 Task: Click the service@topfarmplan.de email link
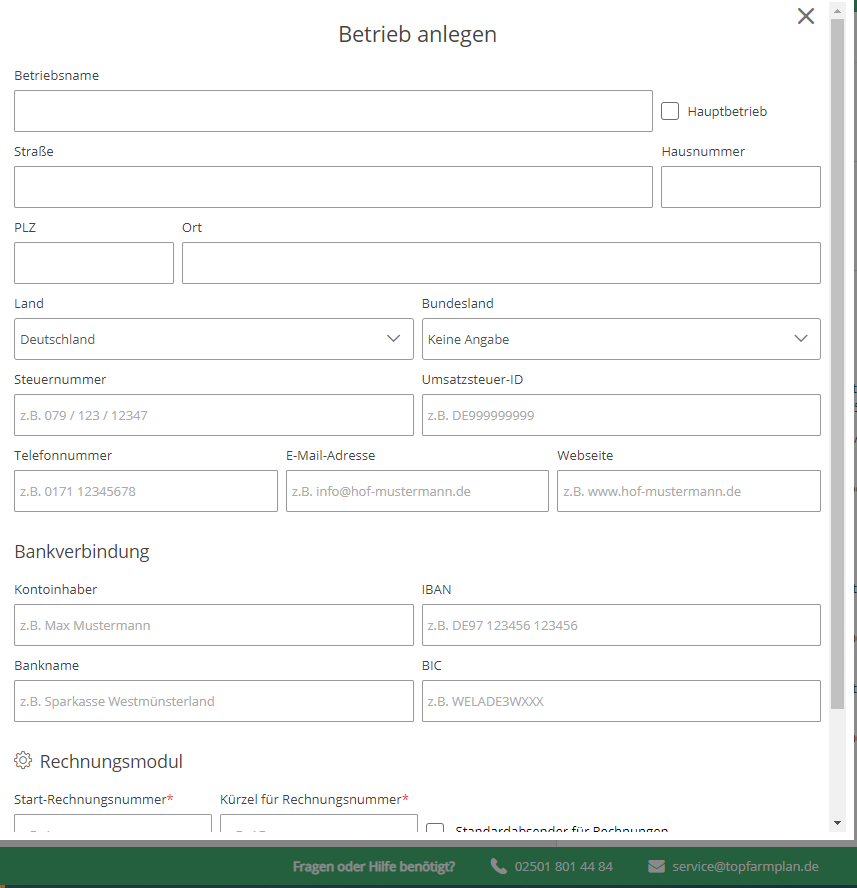click(x=745, y=866)
